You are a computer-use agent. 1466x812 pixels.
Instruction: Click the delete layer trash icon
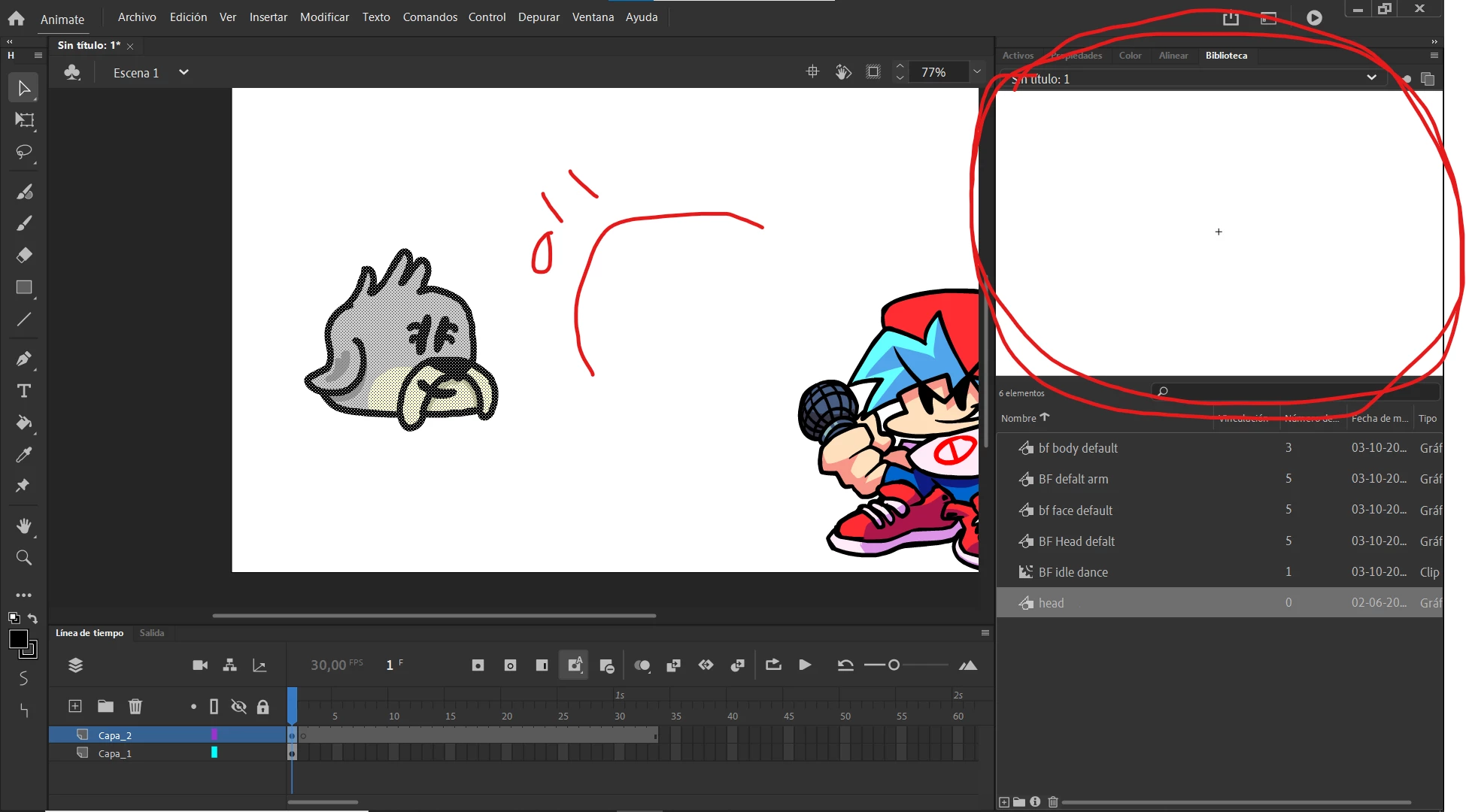point(135,706)
